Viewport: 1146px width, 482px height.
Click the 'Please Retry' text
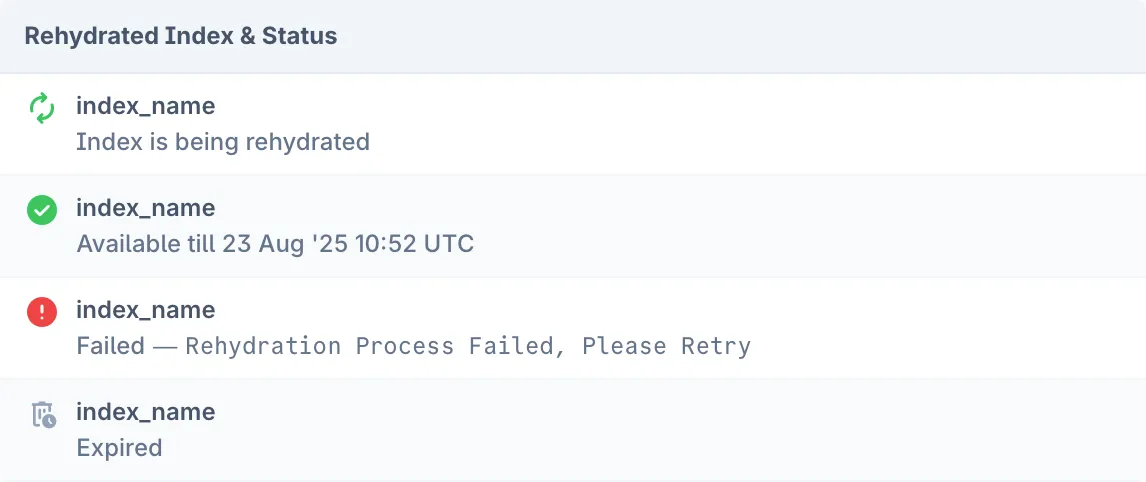click(x=666, y=346)
